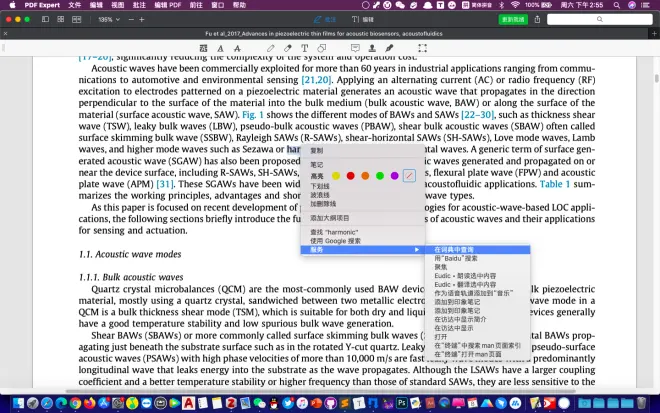Pick orange highlight color
660x413 pixels.
365,176
